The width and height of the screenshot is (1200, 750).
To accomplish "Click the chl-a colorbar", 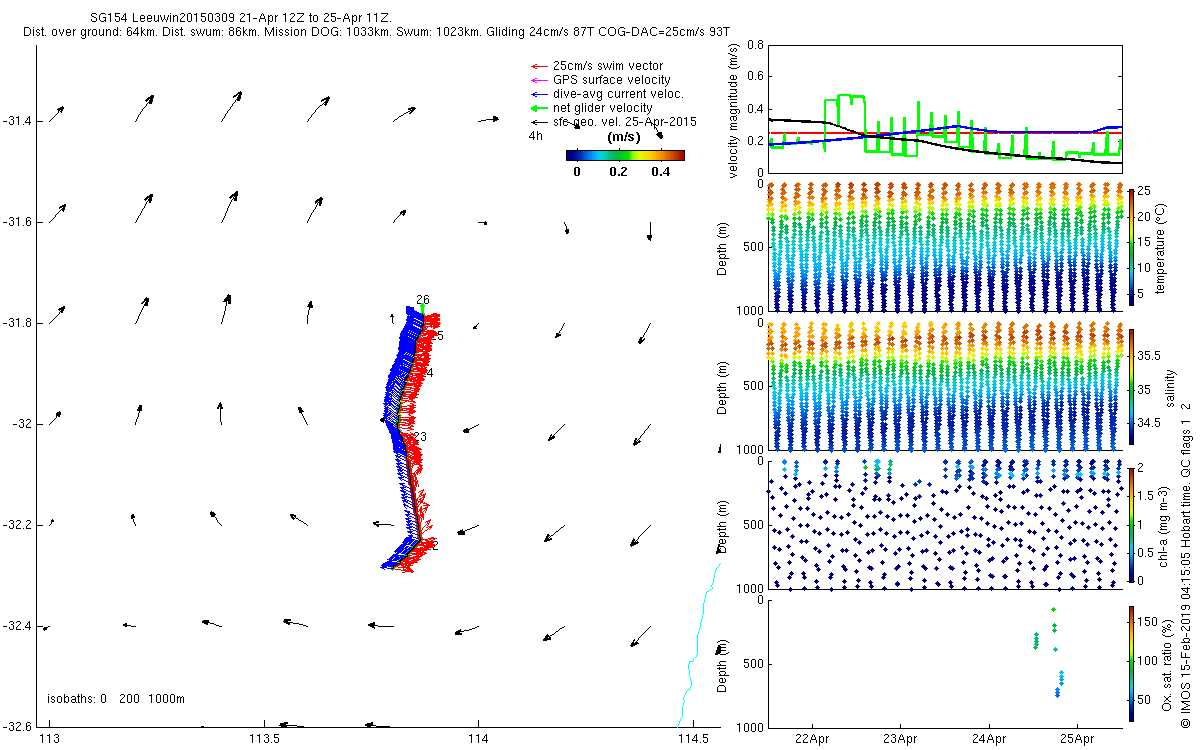I will (x=1130, y=524).
